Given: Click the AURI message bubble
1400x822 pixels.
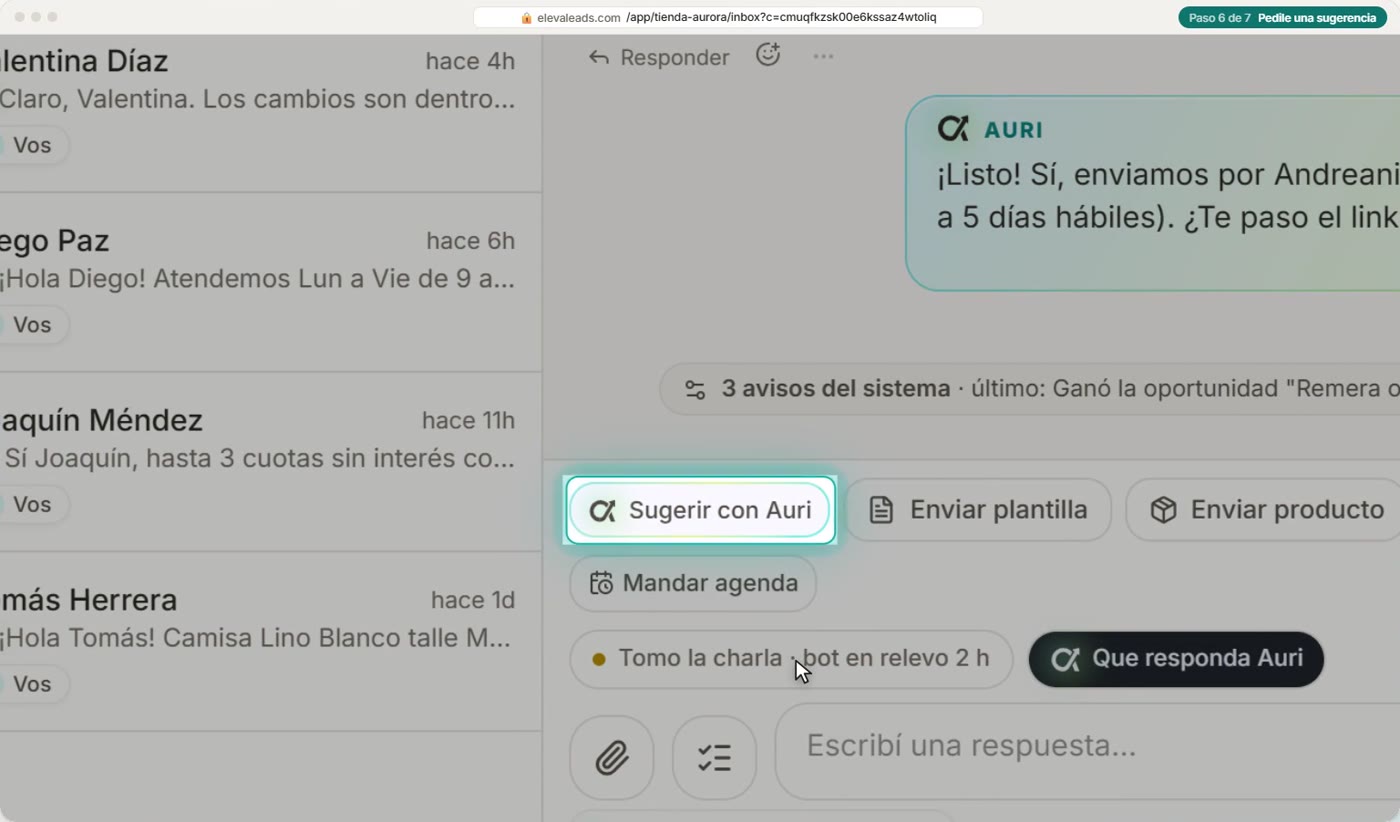Looking at the screenshot, I should [x=1152, y=194].
